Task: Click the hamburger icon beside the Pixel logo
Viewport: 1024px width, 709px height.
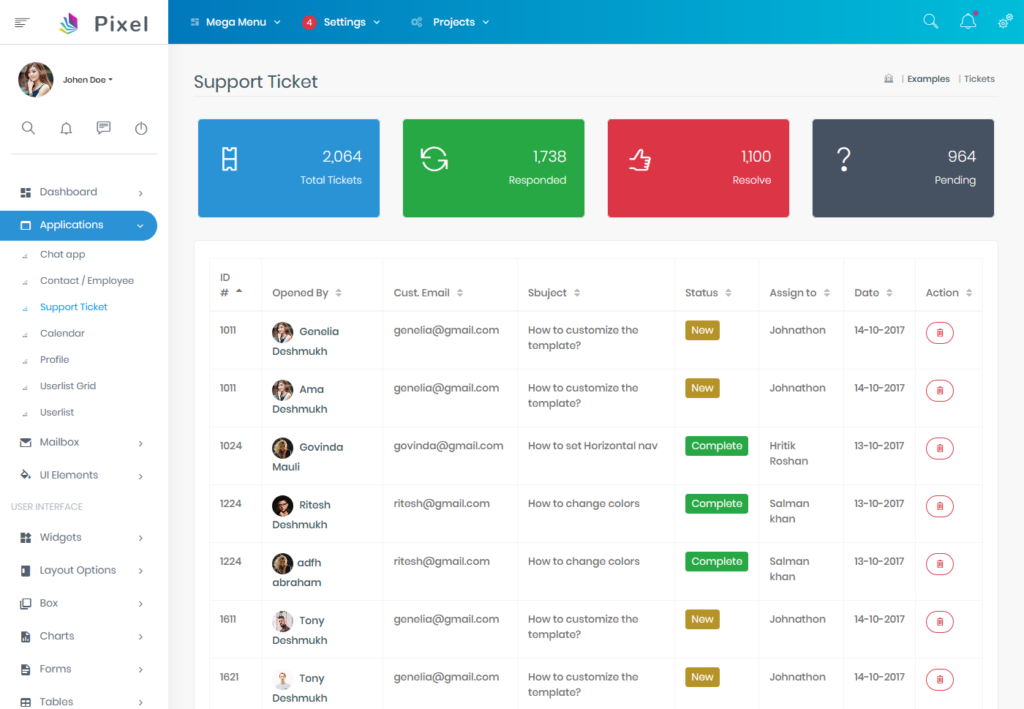Action: [x=20, y=21]
